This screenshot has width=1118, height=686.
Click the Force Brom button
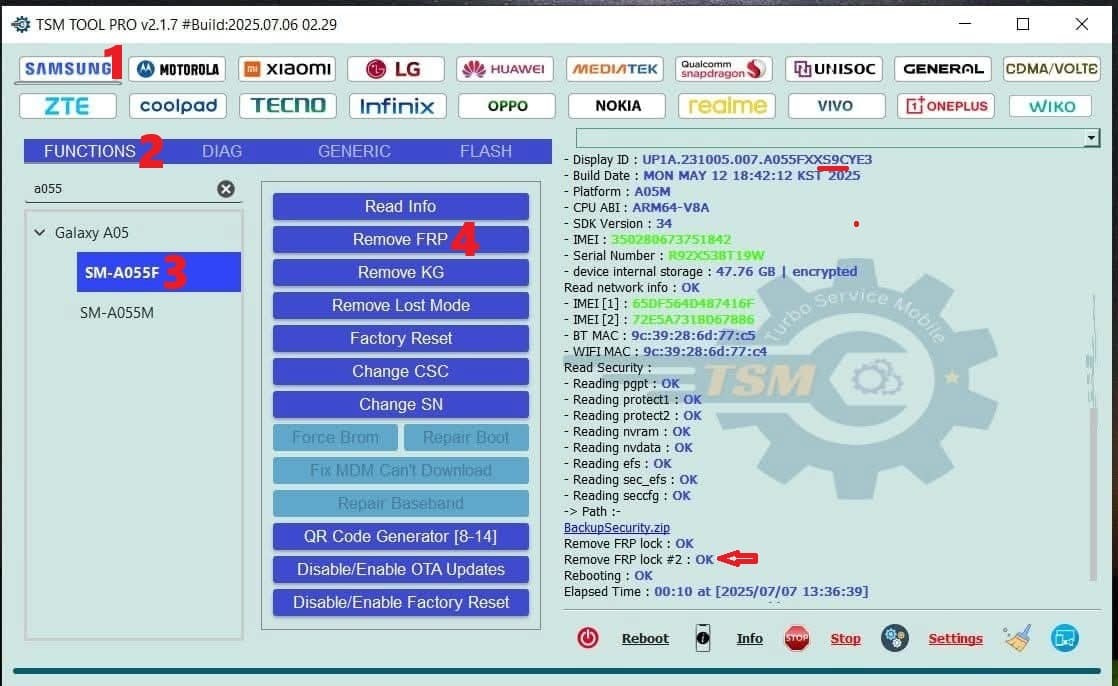coord(335,437)
